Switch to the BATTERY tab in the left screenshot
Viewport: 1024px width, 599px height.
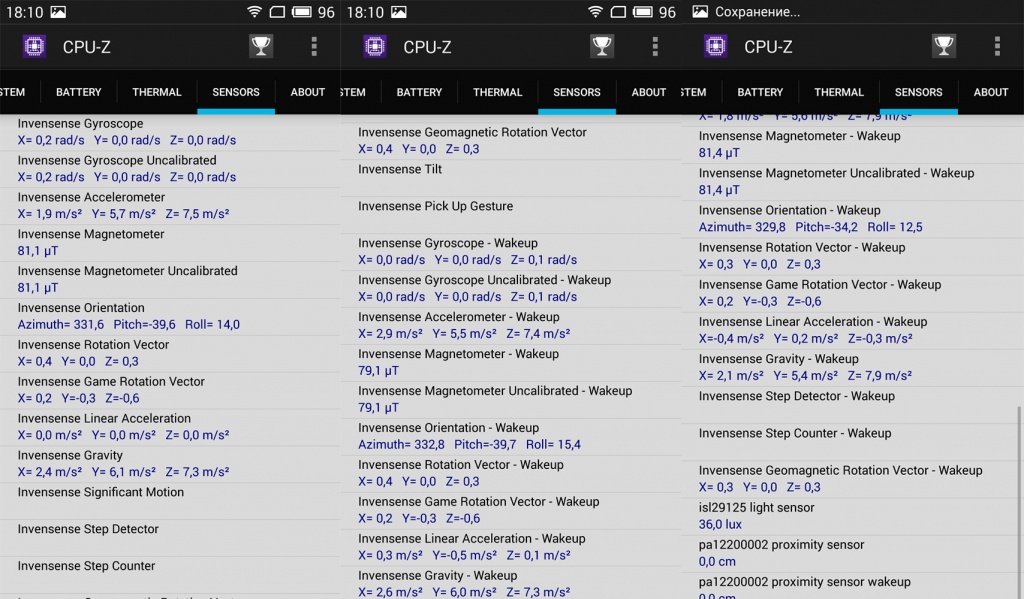78,92
